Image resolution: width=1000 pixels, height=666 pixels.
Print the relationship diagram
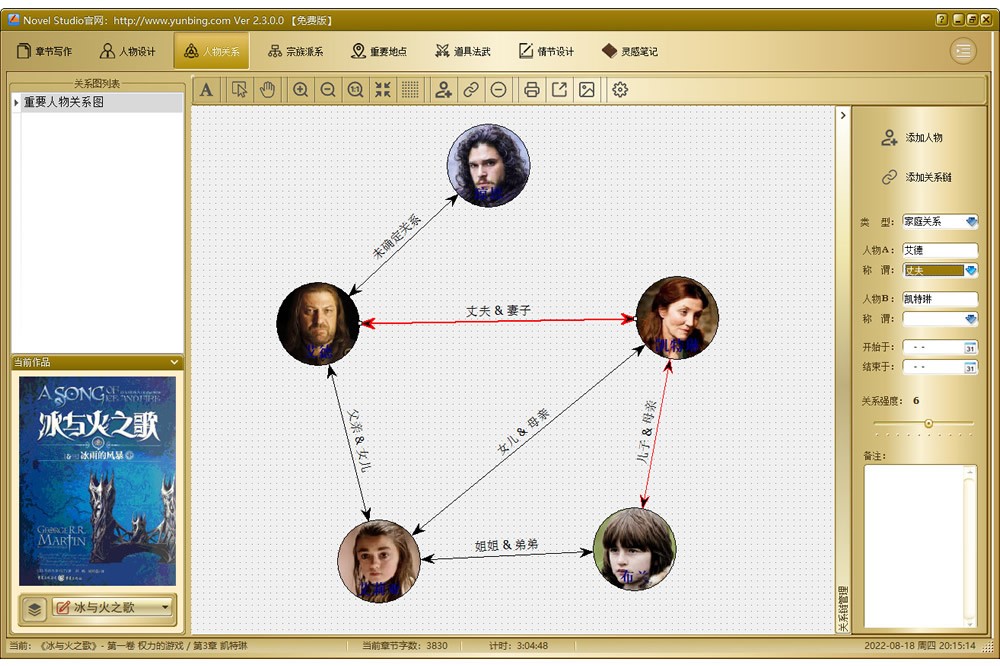coord(531,90)
